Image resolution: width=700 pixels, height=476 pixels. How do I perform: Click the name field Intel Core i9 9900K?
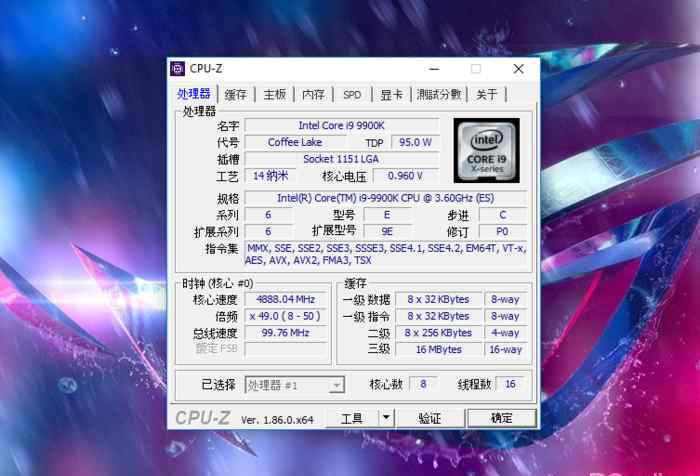pos(342,125)
